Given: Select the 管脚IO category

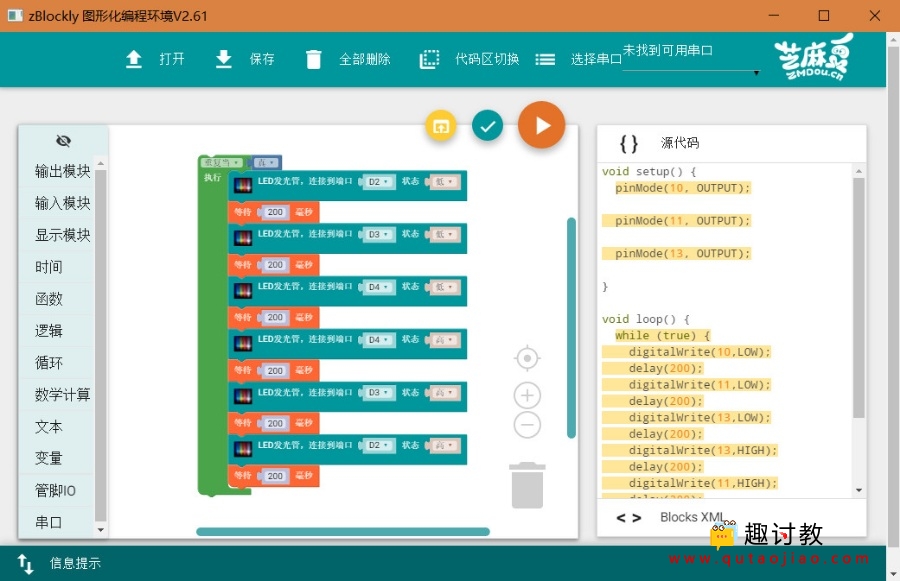Looking at the screenshot, I should [55, 490].
